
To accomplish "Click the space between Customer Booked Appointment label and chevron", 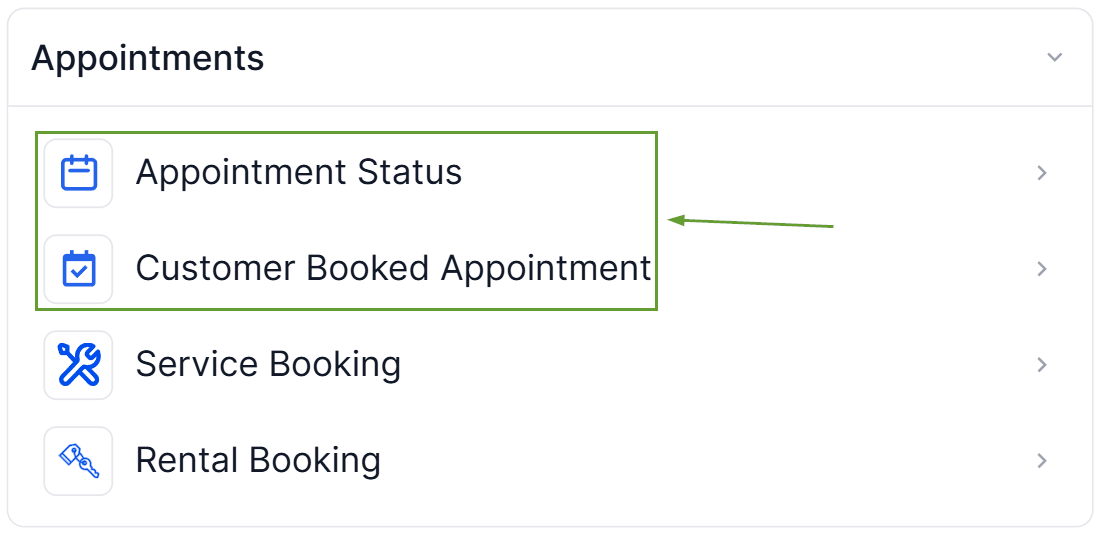I will (x=850, y=269).
